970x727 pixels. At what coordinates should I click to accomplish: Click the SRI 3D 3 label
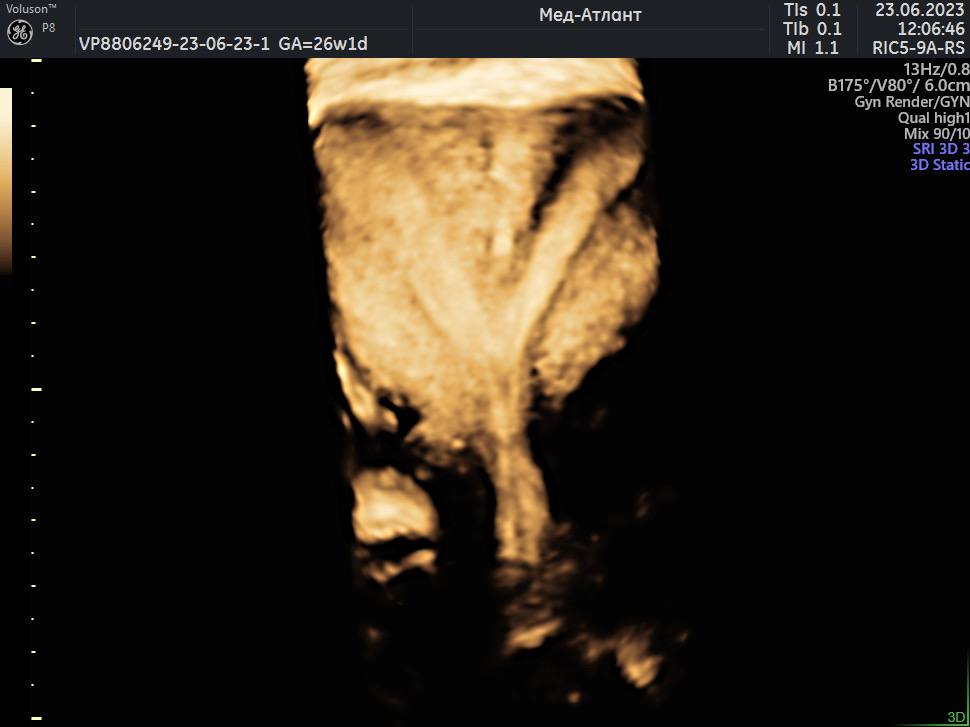click(941, 148)
